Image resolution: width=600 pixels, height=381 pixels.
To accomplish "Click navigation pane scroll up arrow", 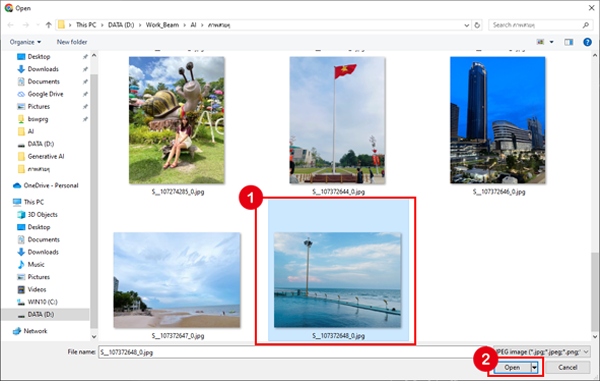I will tap(94, 56).
